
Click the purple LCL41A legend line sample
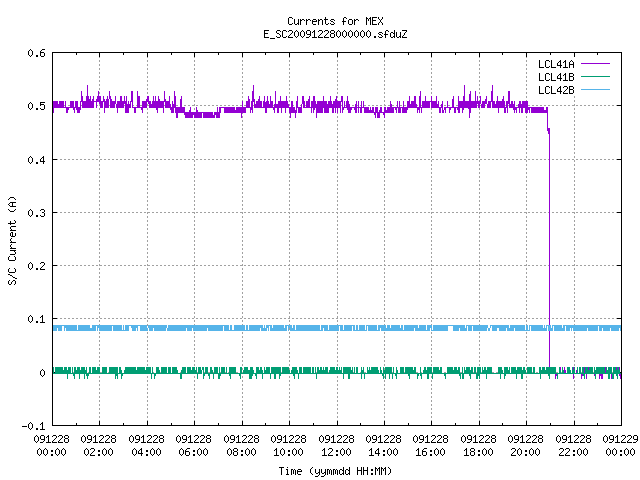tap(595, 64)
